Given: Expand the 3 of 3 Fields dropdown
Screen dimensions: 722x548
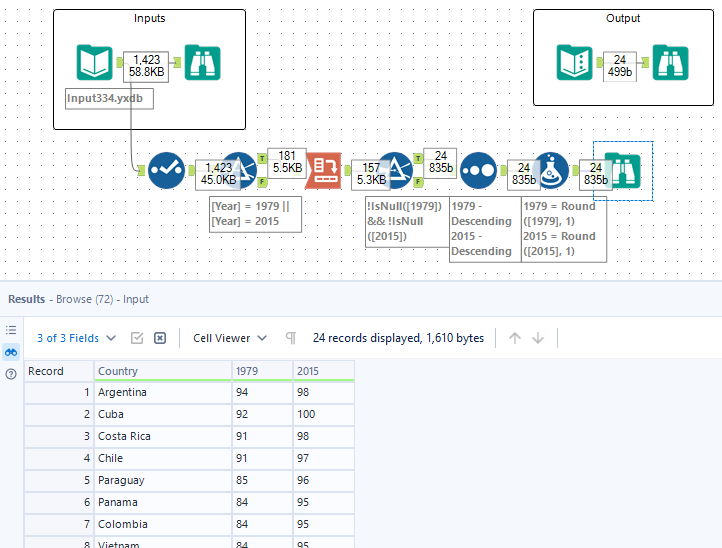Looking at the screenshot, I should click(76, 338).
